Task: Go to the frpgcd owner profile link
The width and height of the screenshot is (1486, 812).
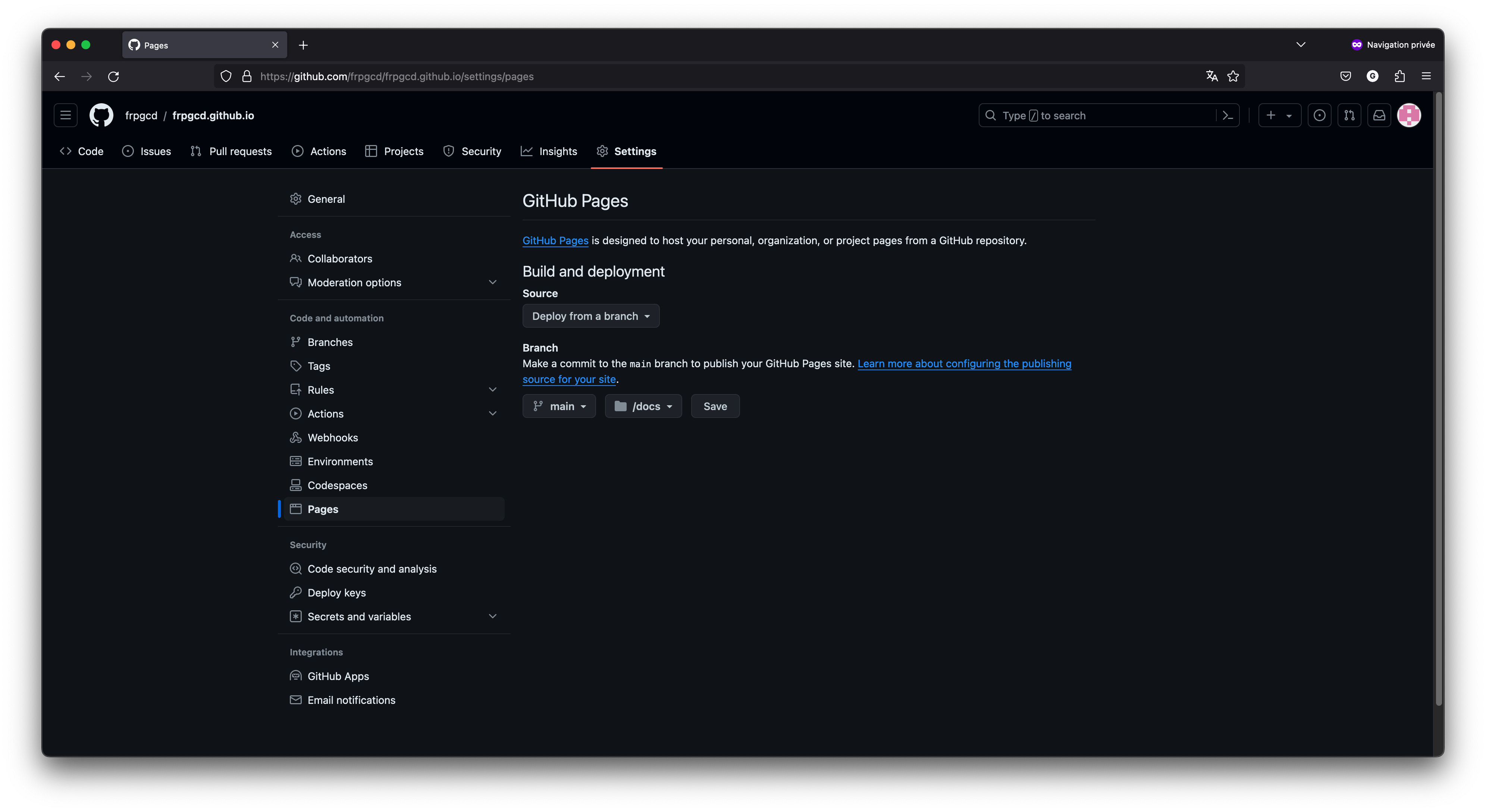Action: pos(141,115)
